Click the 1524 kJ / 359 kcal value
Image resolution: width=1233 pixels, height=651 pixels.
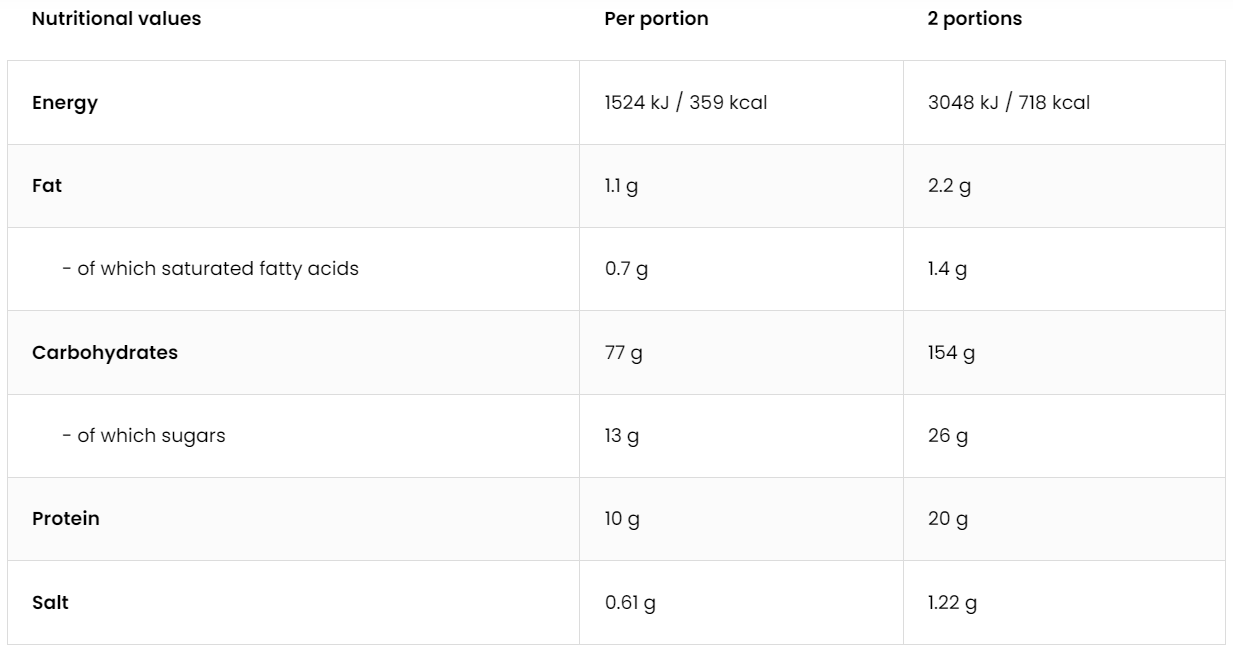686,102
